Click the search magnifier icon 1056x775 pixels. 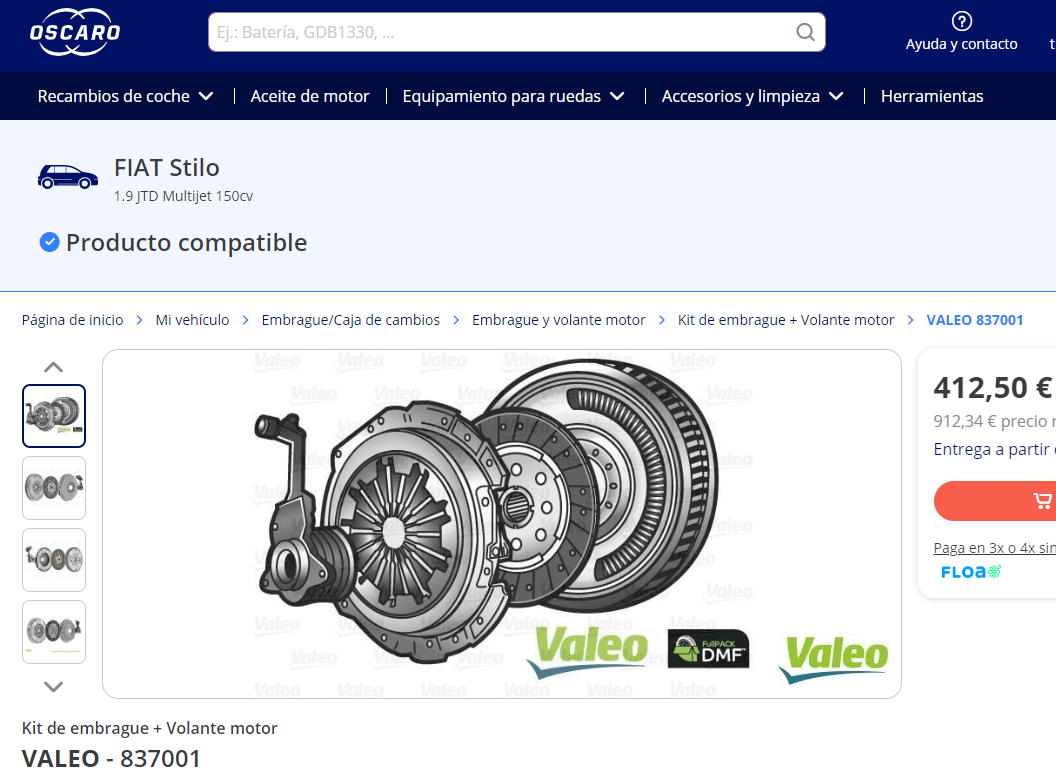click(805, 32)
